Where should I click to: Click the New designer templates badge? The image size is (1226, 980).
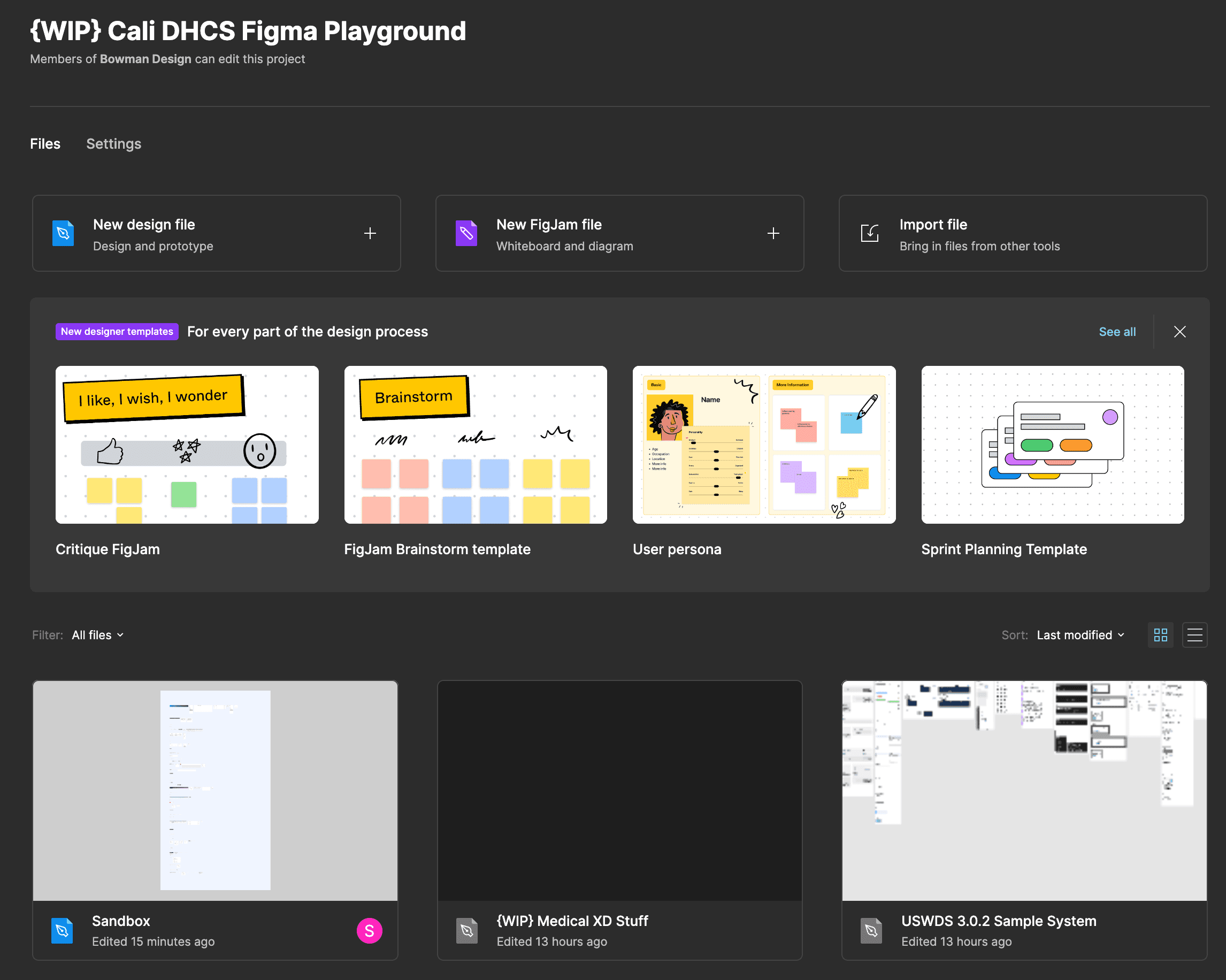point(117,332)
